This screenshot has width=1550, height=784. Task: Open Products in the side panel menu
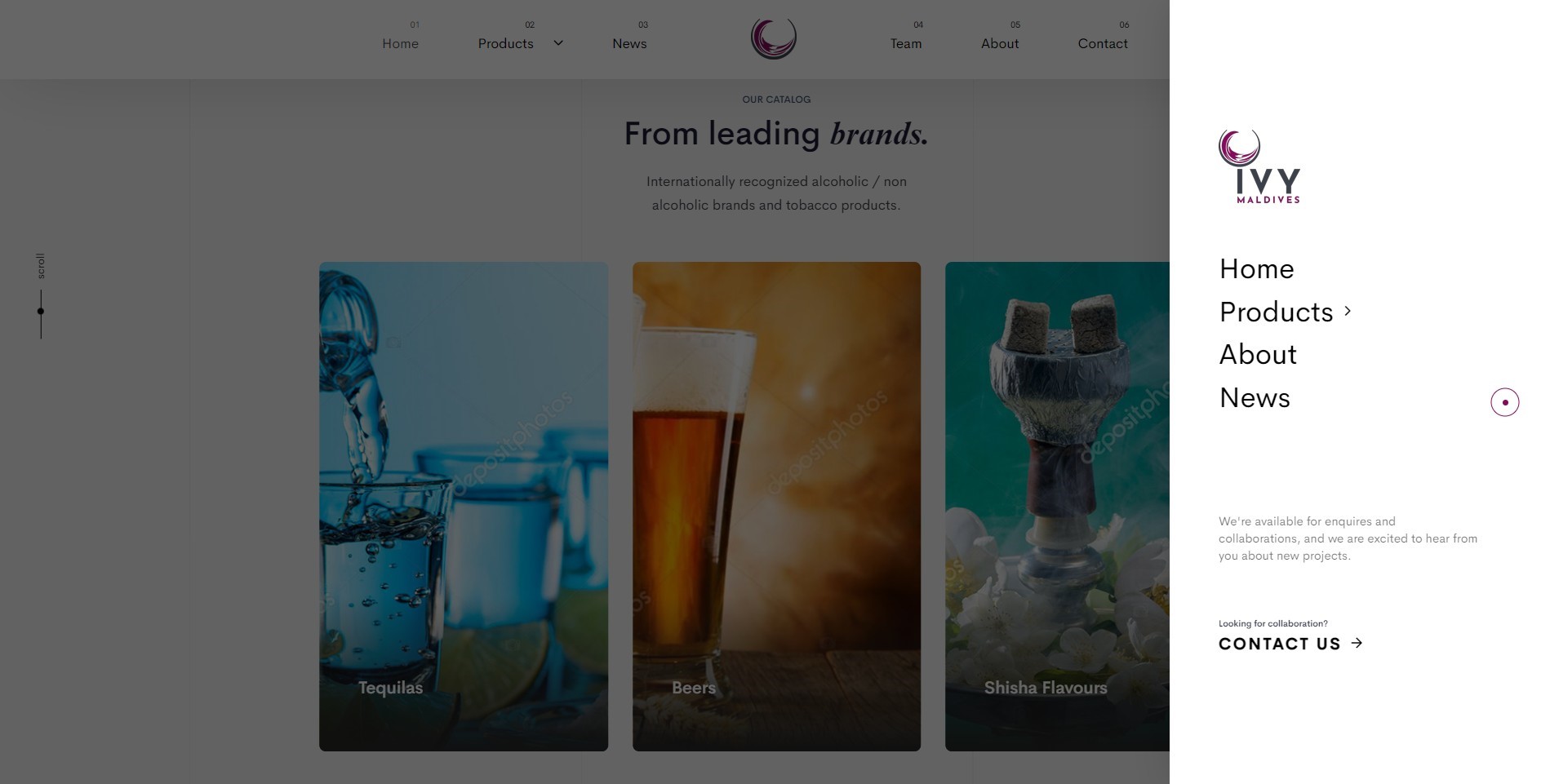point(1276,312)
